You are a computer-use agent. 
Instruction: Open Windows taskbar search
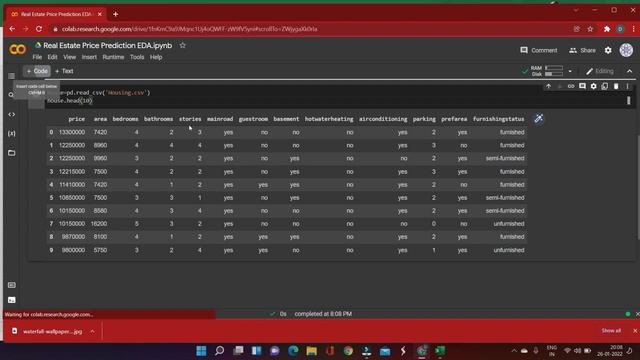220,351
